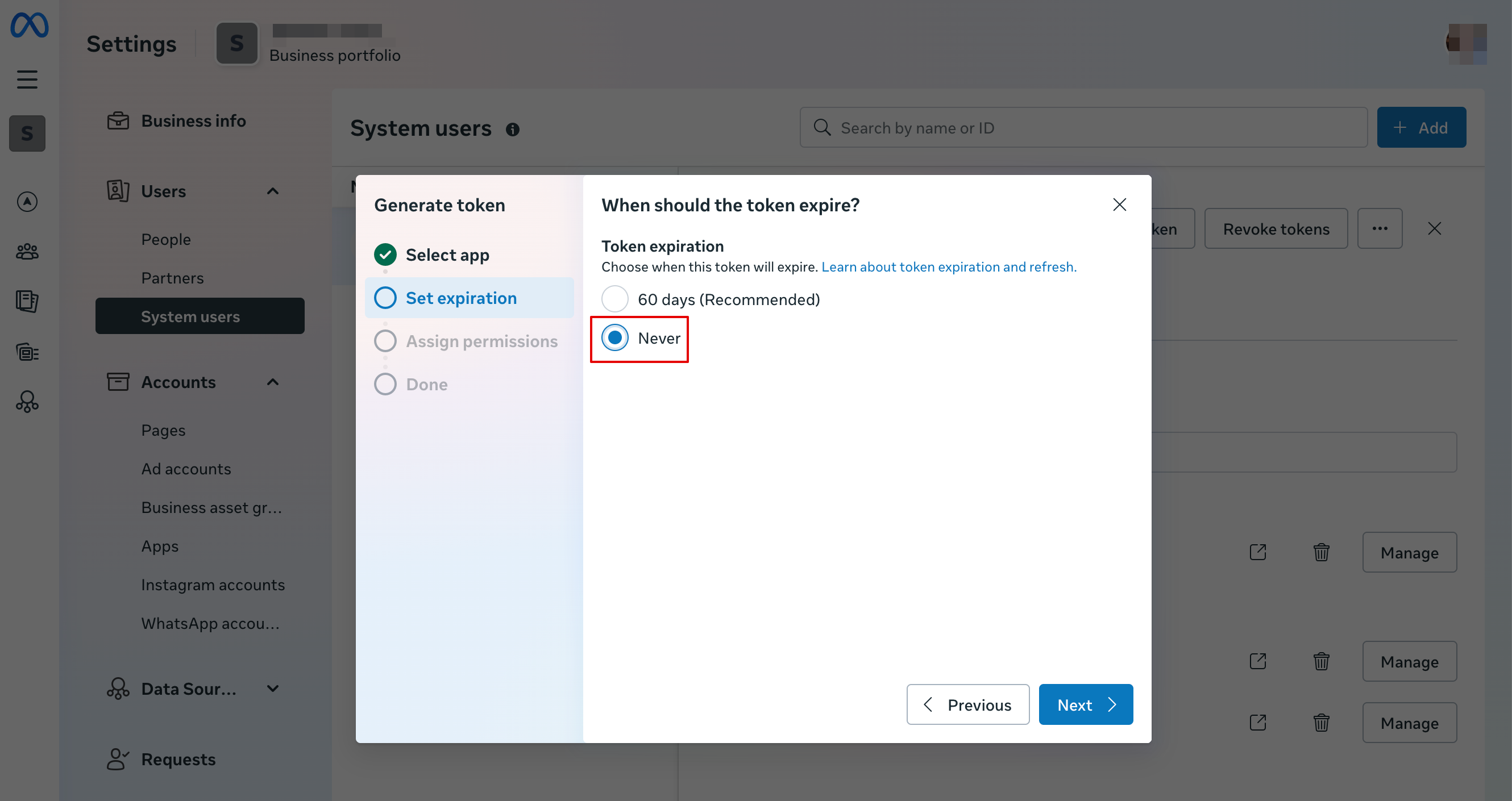Image resolution: width=1512 pixels, height=801 pixels.
Task: Close the Generate token dialog
Action: tap(1119, 205)
